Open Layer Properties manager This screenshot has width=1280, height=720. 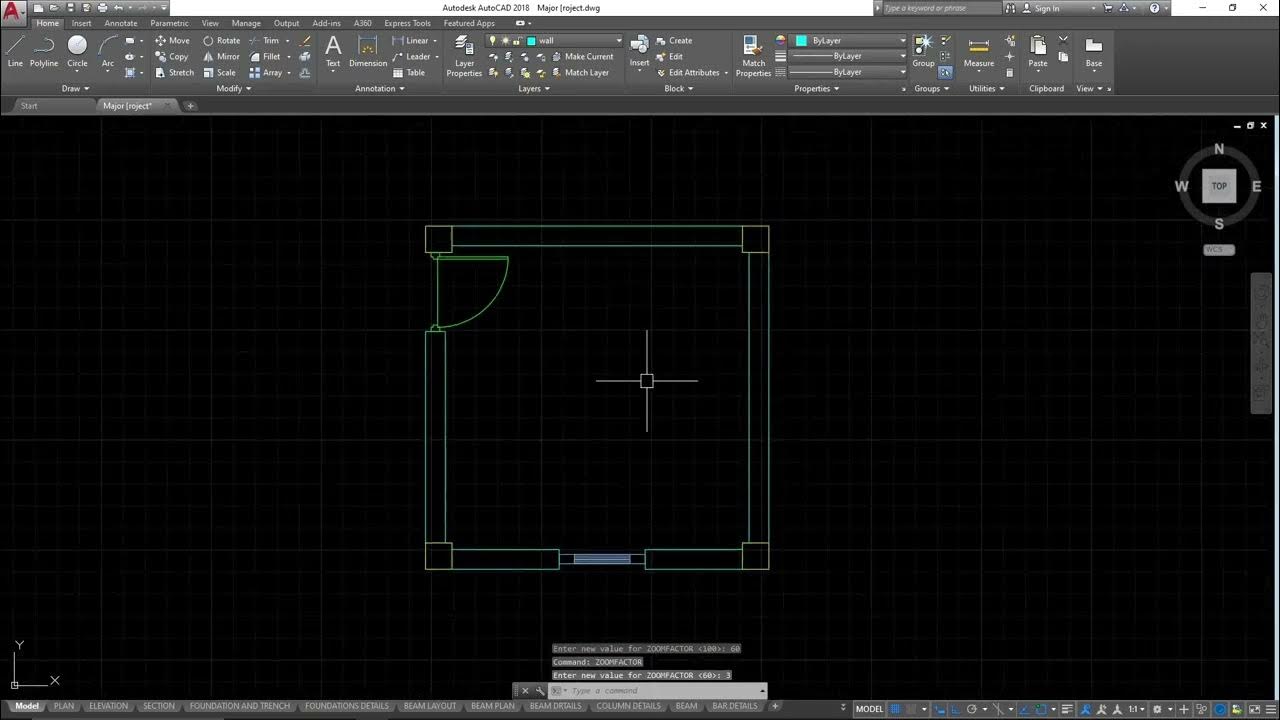(x=464, y=55)
